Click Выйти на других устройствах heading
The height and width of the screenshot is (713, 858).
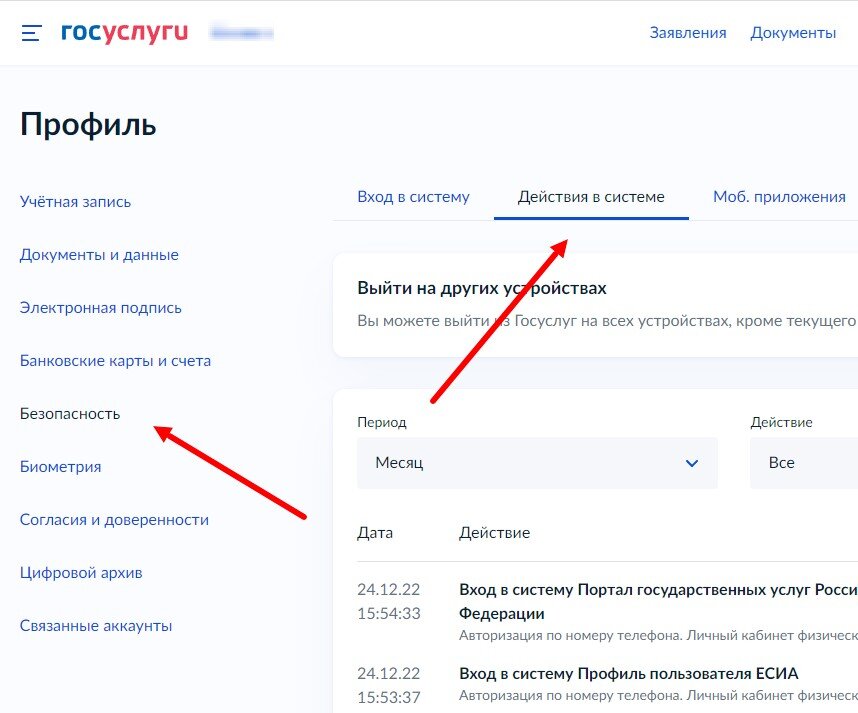click(x=482, y=288)
